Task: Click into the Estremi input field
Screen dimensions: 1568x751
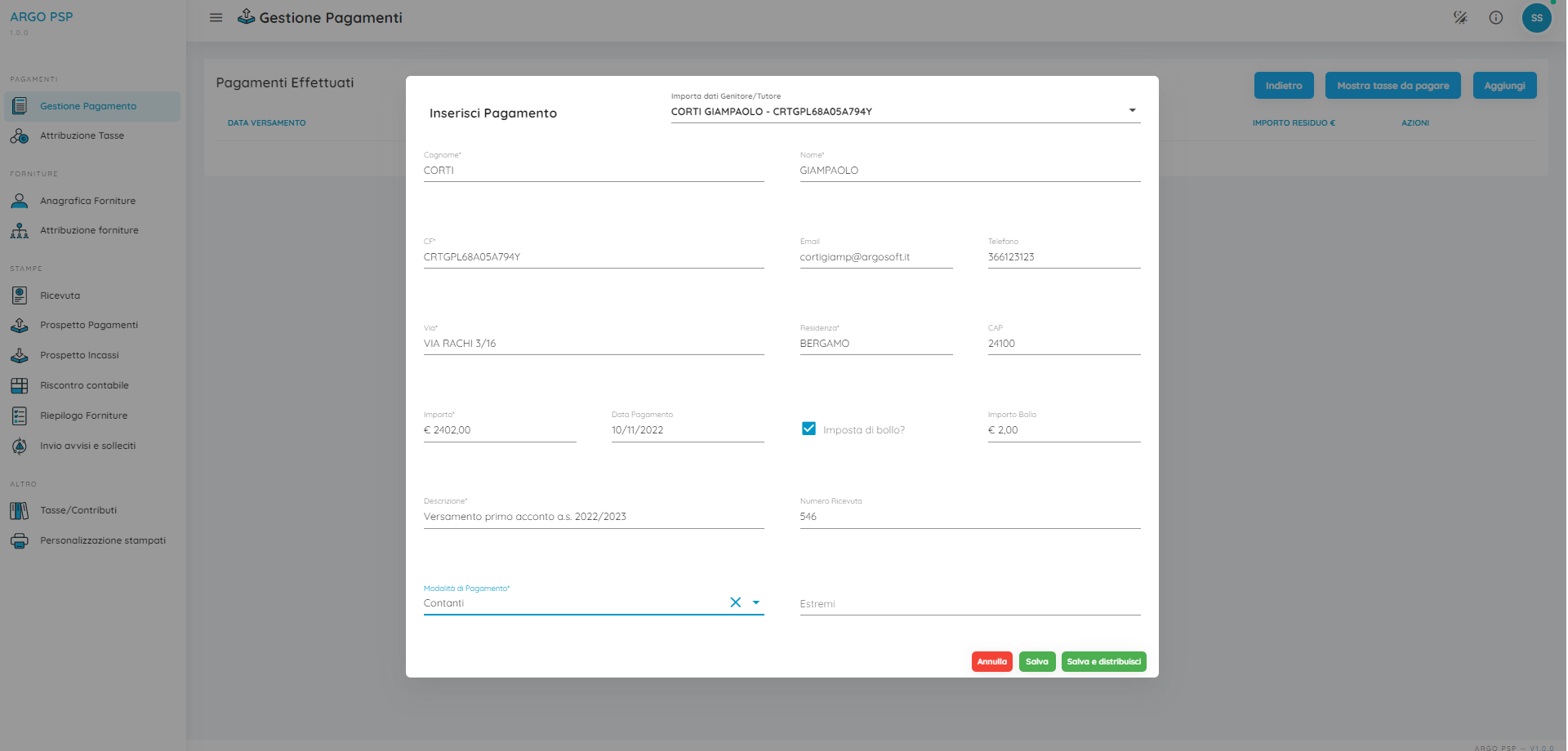Action: [969, 604]
